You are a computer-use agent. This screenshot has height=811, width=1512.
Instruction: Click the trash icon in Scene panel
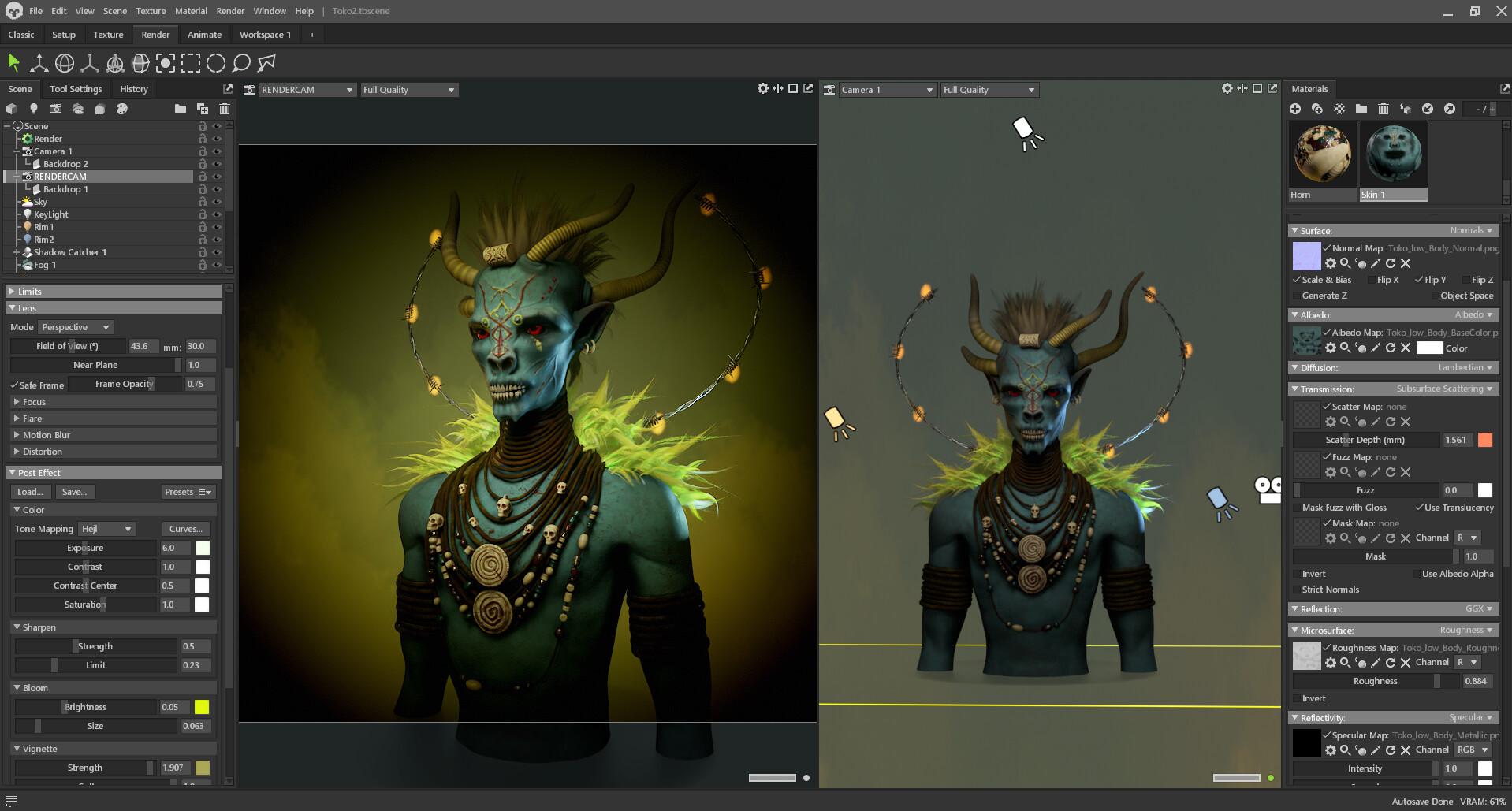(x=225, y=109)
